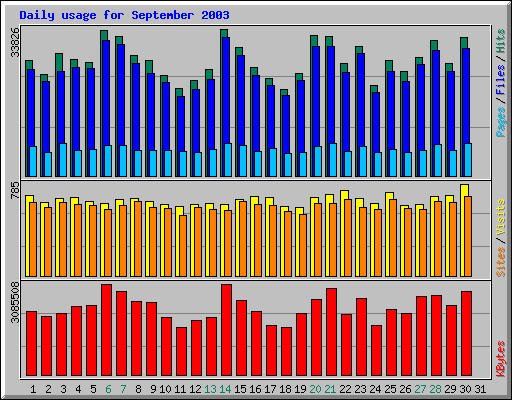Click the red KBytes bar for day 21
Image resolution: width=512 pixels, height=400 pixels.
[331, 332]
